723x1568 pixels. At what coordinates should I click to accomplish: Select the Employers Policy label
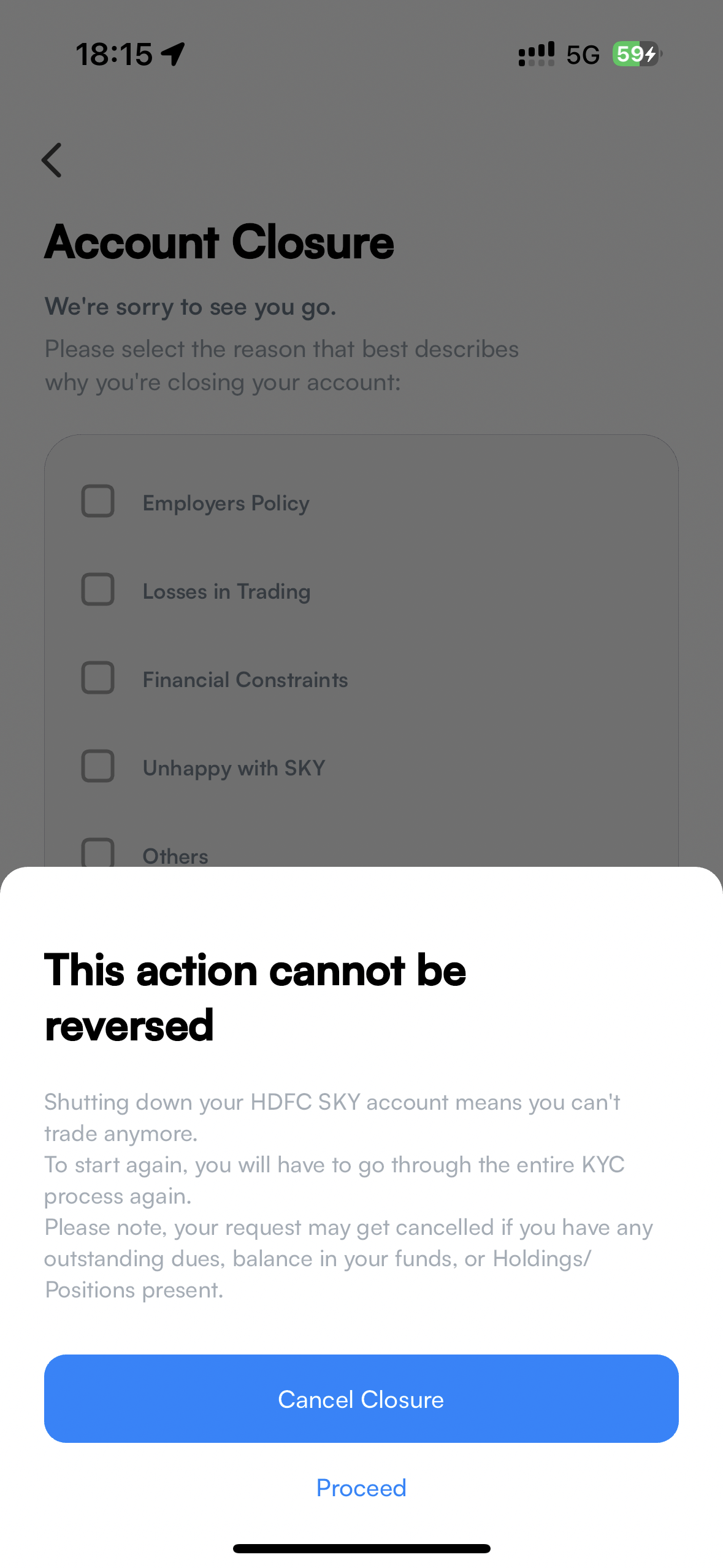point(226,503)
